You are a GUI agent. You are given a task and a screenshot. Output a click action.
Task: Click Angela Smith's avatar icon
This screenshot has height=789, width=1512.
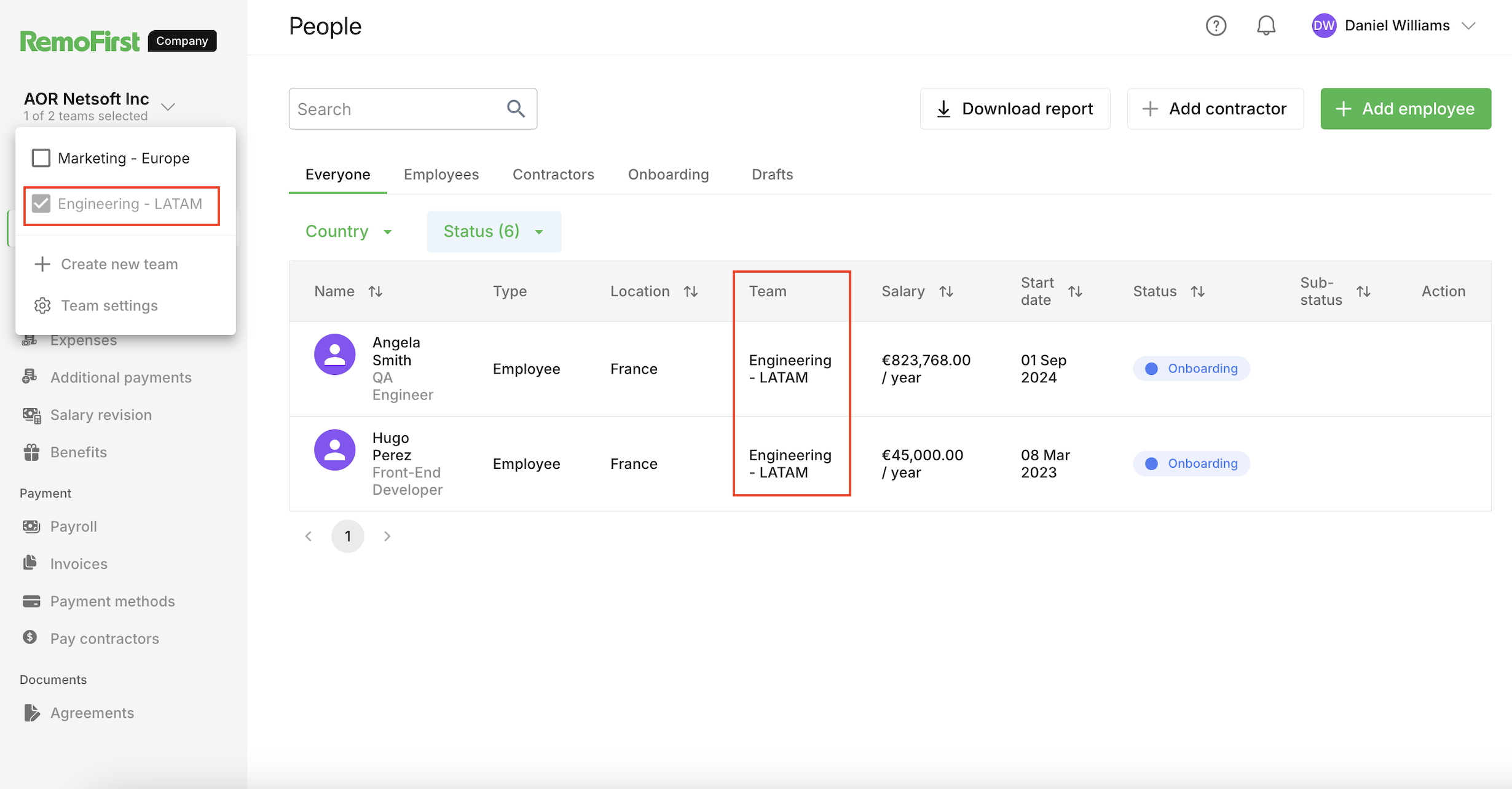tap(335, 355)
